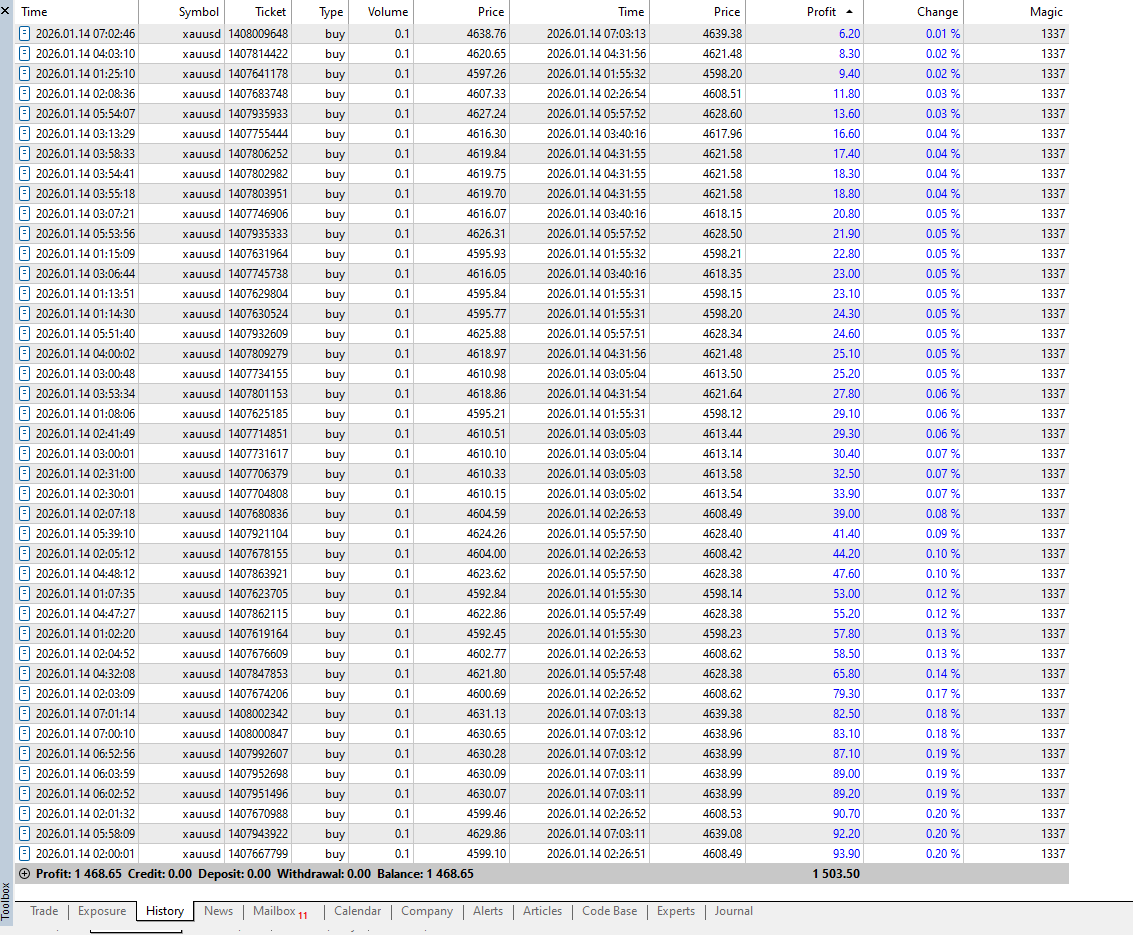Open the Mailbox tab

280,911
